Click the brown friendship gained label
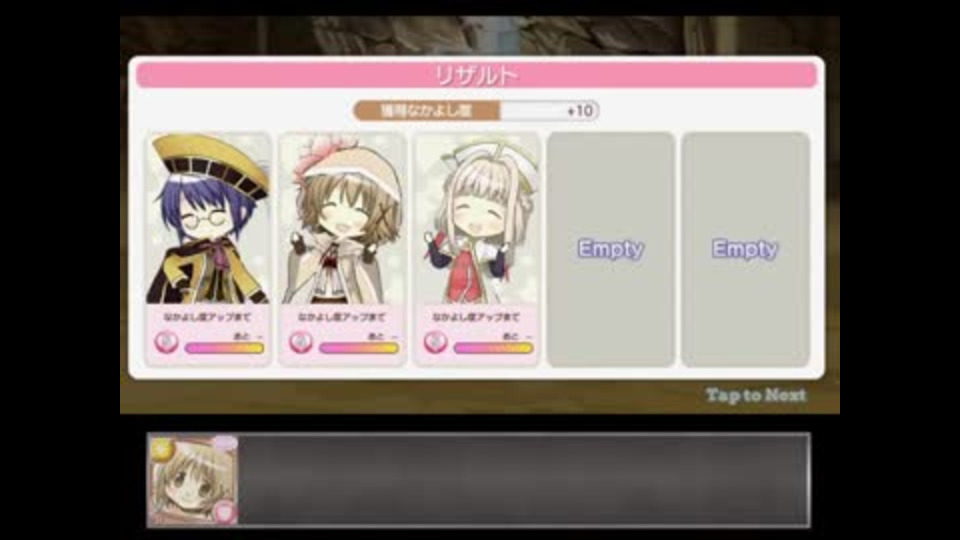The width and height of the screenshot is (960, 540). [x=427, y=111]
